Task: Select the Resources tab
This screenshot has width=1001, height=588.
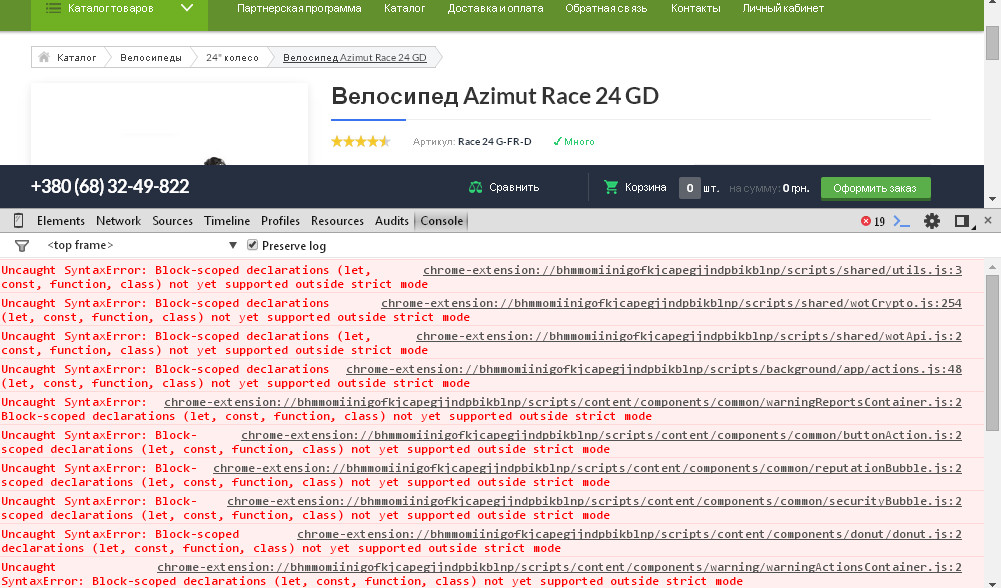Action: point(337,221)
